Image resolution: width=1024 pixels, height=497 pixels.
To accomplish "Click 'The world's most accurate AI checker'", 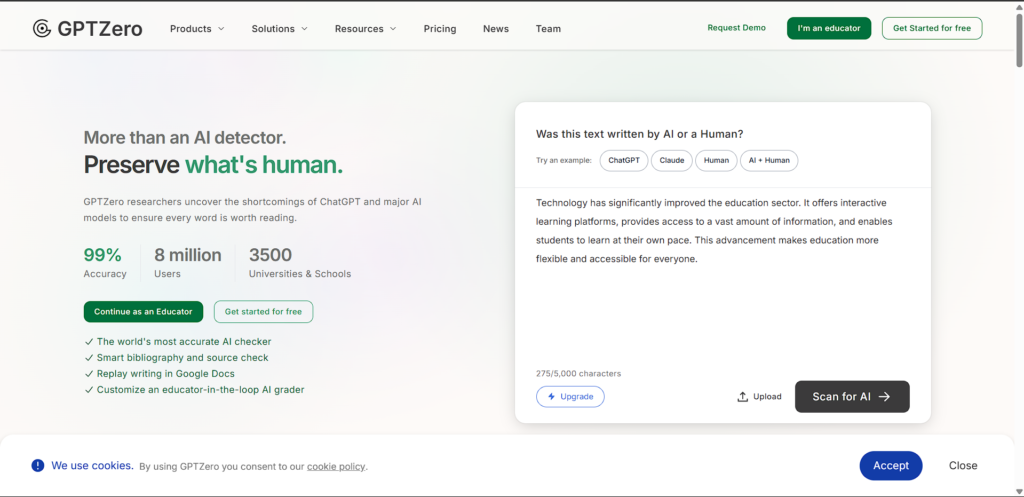I will (x=184, y=342).
